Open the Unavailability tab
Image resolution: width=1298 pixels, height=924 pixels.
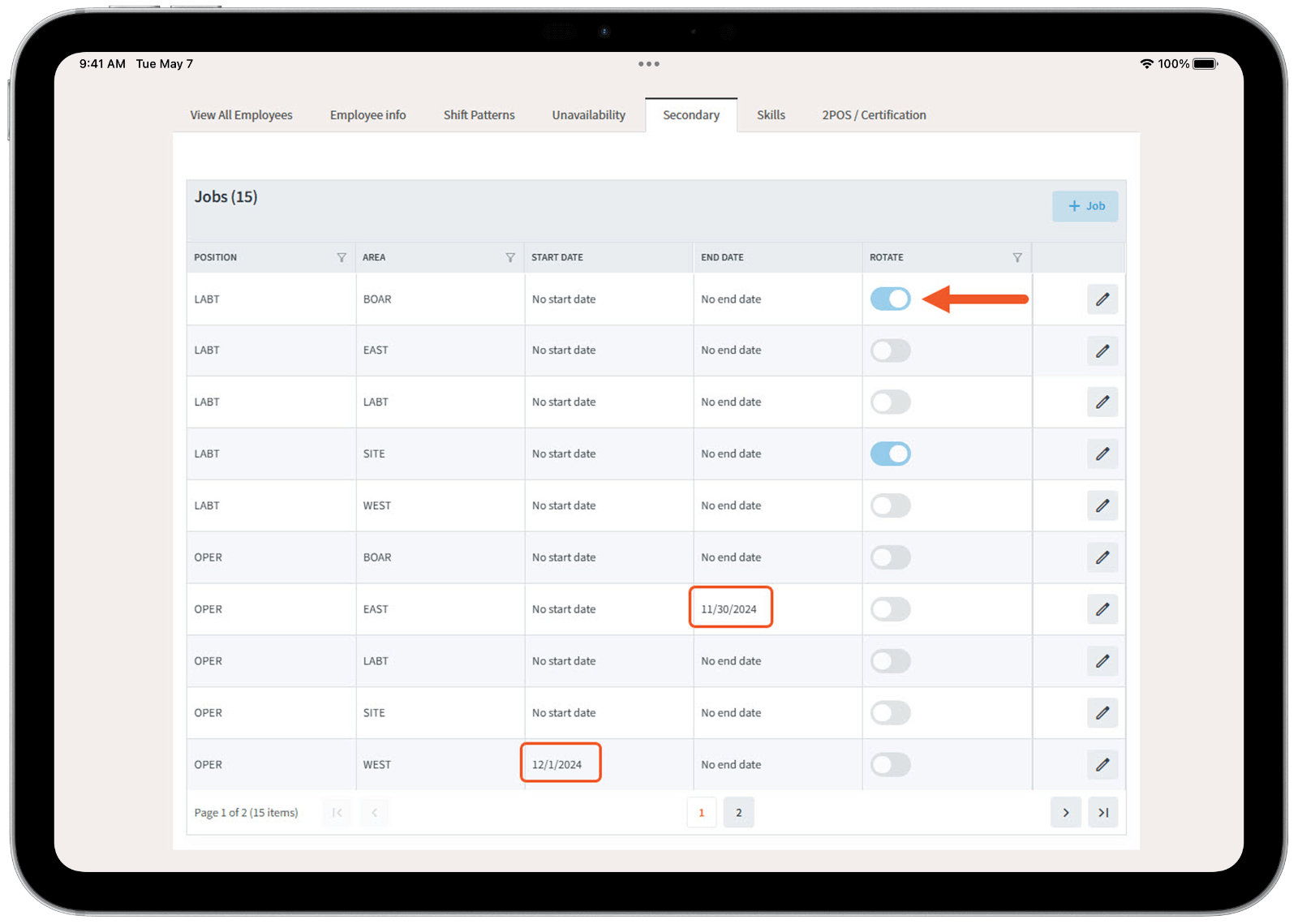pyautogui.click(x=589, y=115)
